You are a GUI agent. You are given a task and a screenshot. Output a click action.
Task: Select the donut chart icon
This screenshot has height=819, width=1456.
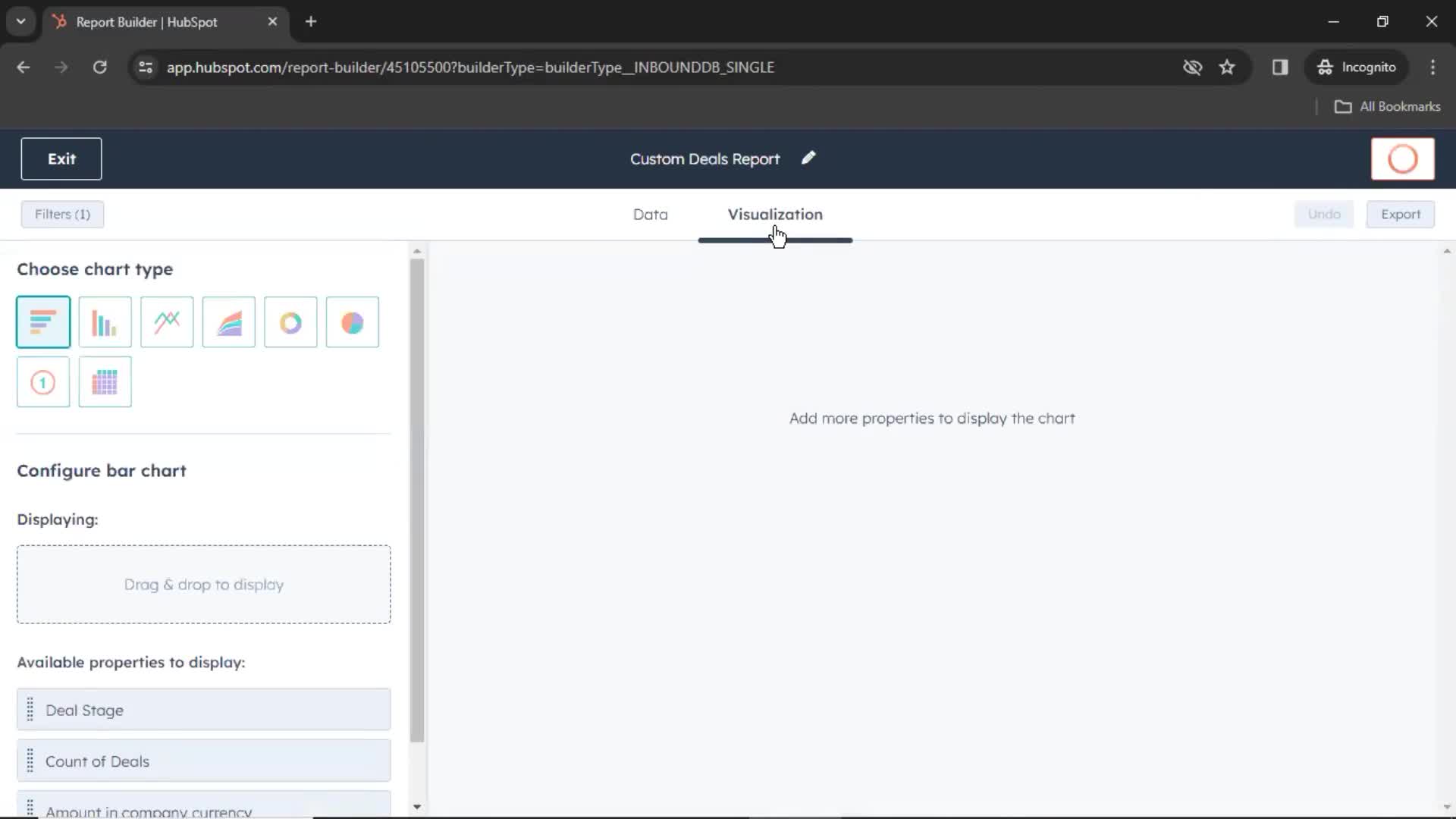click(290, 321)
